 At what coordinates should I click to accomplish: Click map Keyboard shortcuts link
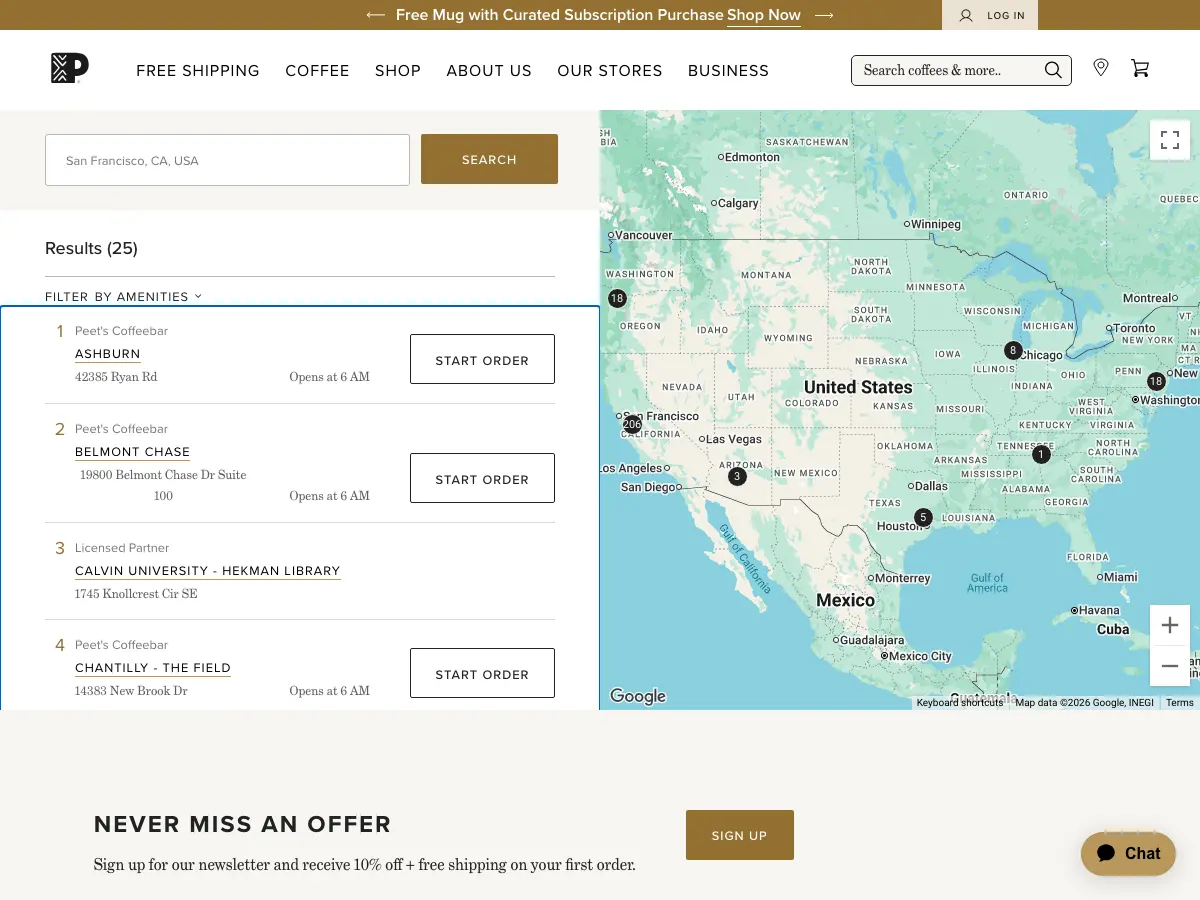click(960, 703)
